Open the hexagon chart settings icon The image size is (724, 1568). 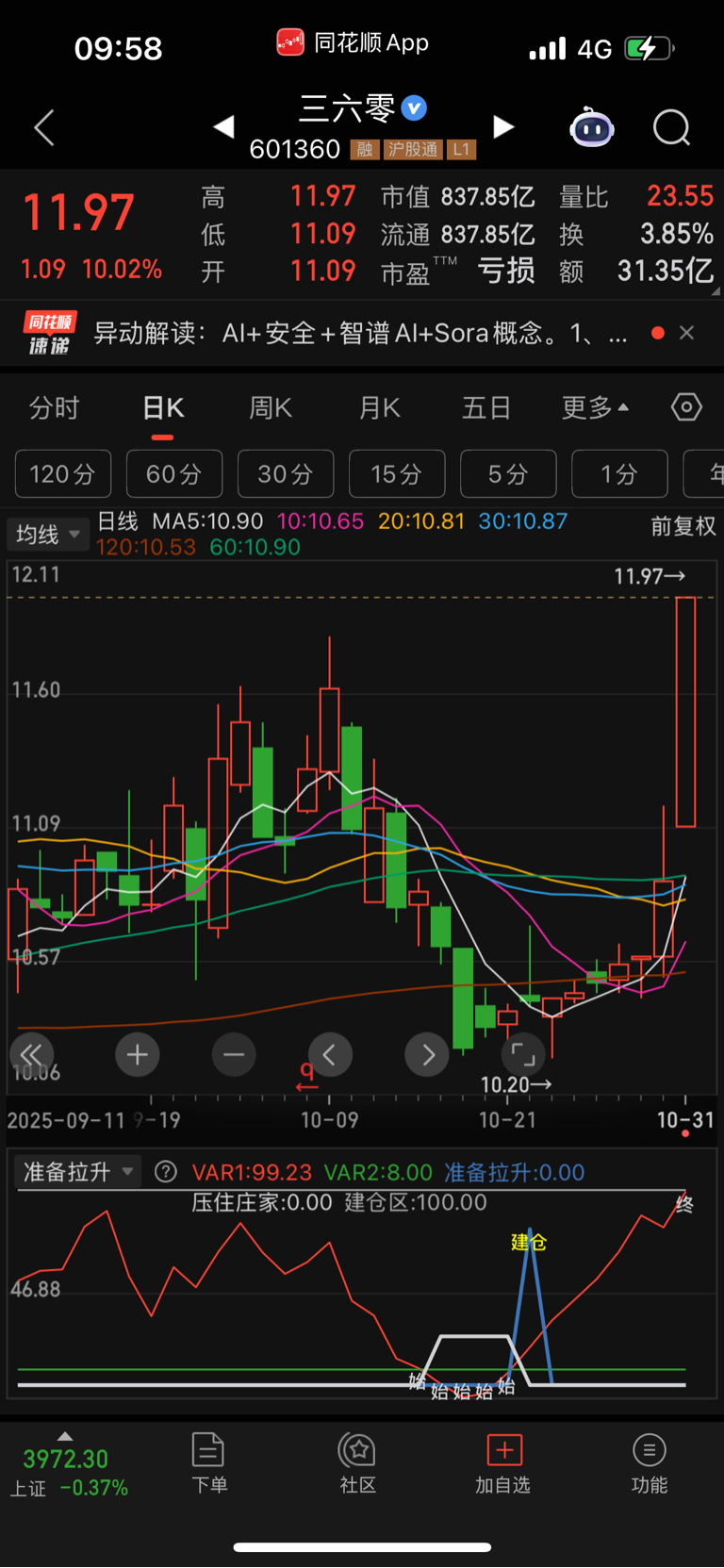point(686,407)
